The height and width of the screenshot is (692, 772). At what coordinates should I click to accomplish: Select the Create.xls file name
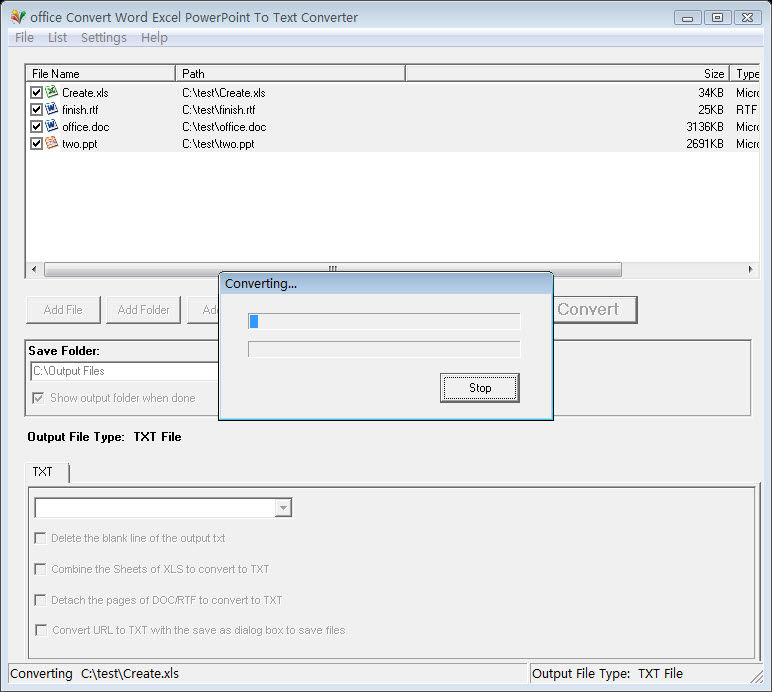pyautogui.click(x=85, y=93)
